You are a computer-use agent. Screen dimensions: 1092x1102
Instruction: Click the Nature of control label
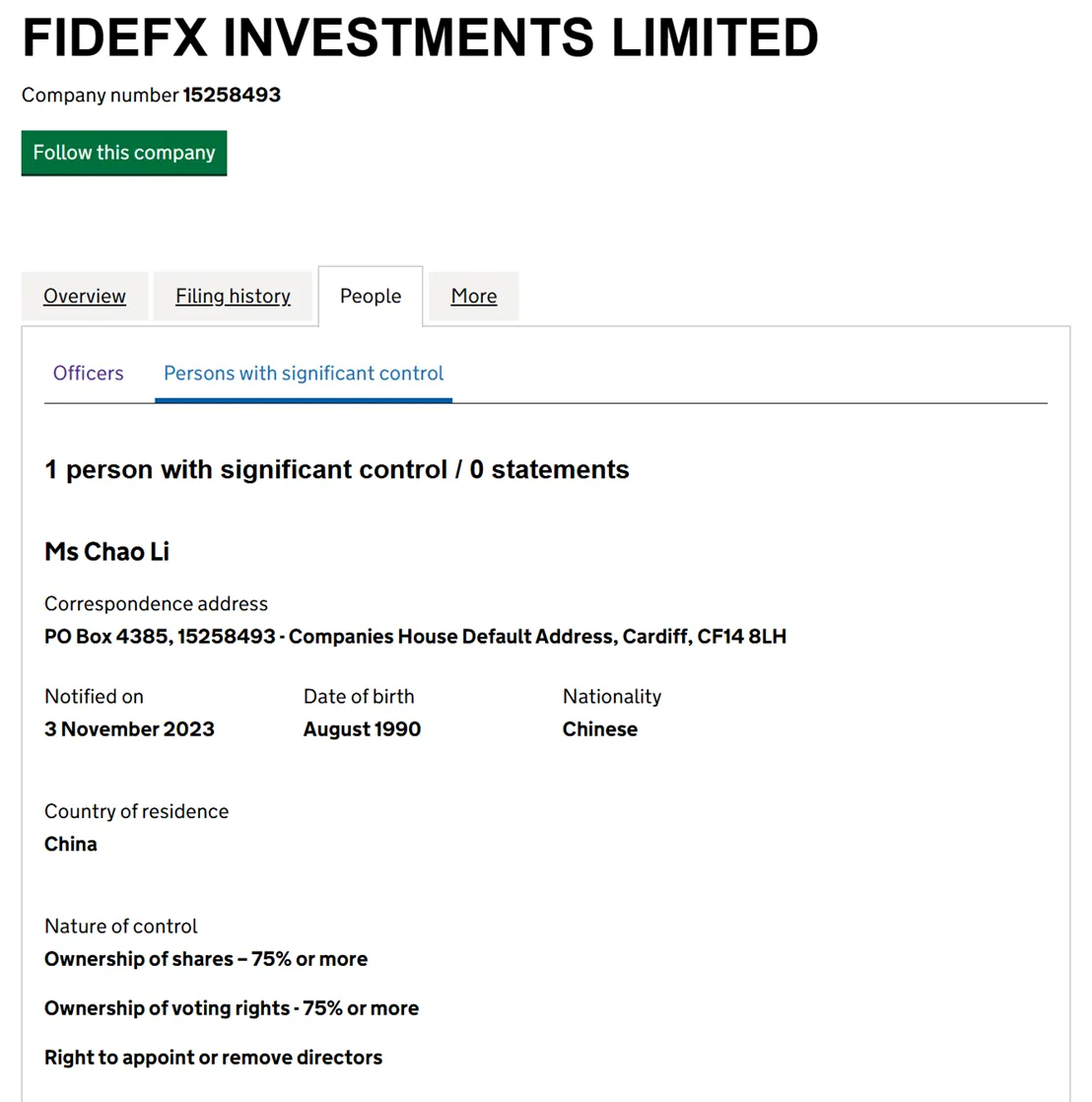[x=121, y=927]
